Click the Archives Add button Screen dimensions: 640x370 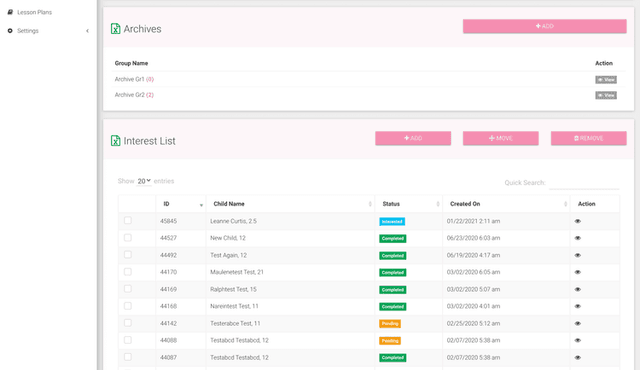544,26
